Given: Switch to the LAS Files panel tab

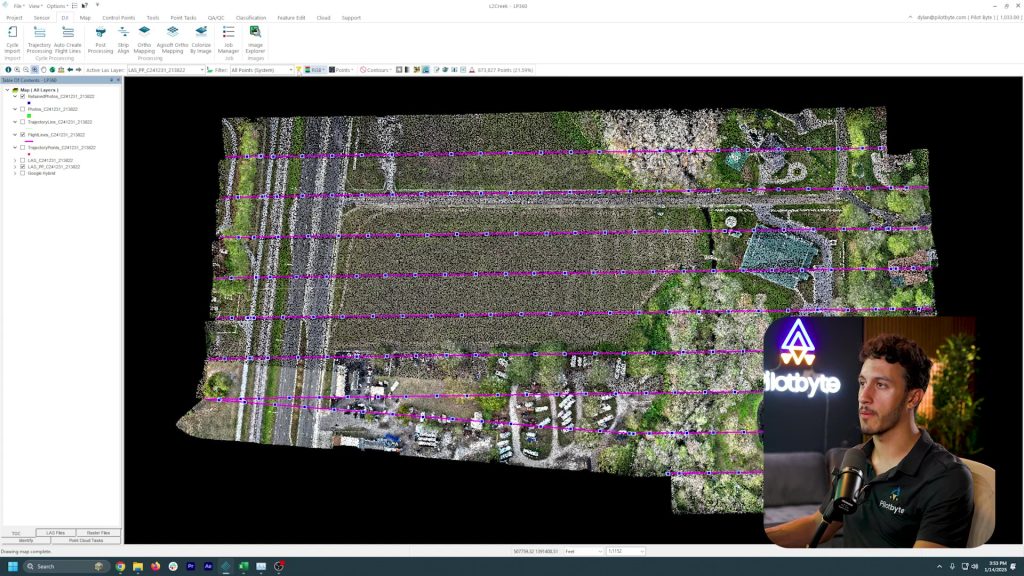Looking at the screenshot, I should coord(56,531).
